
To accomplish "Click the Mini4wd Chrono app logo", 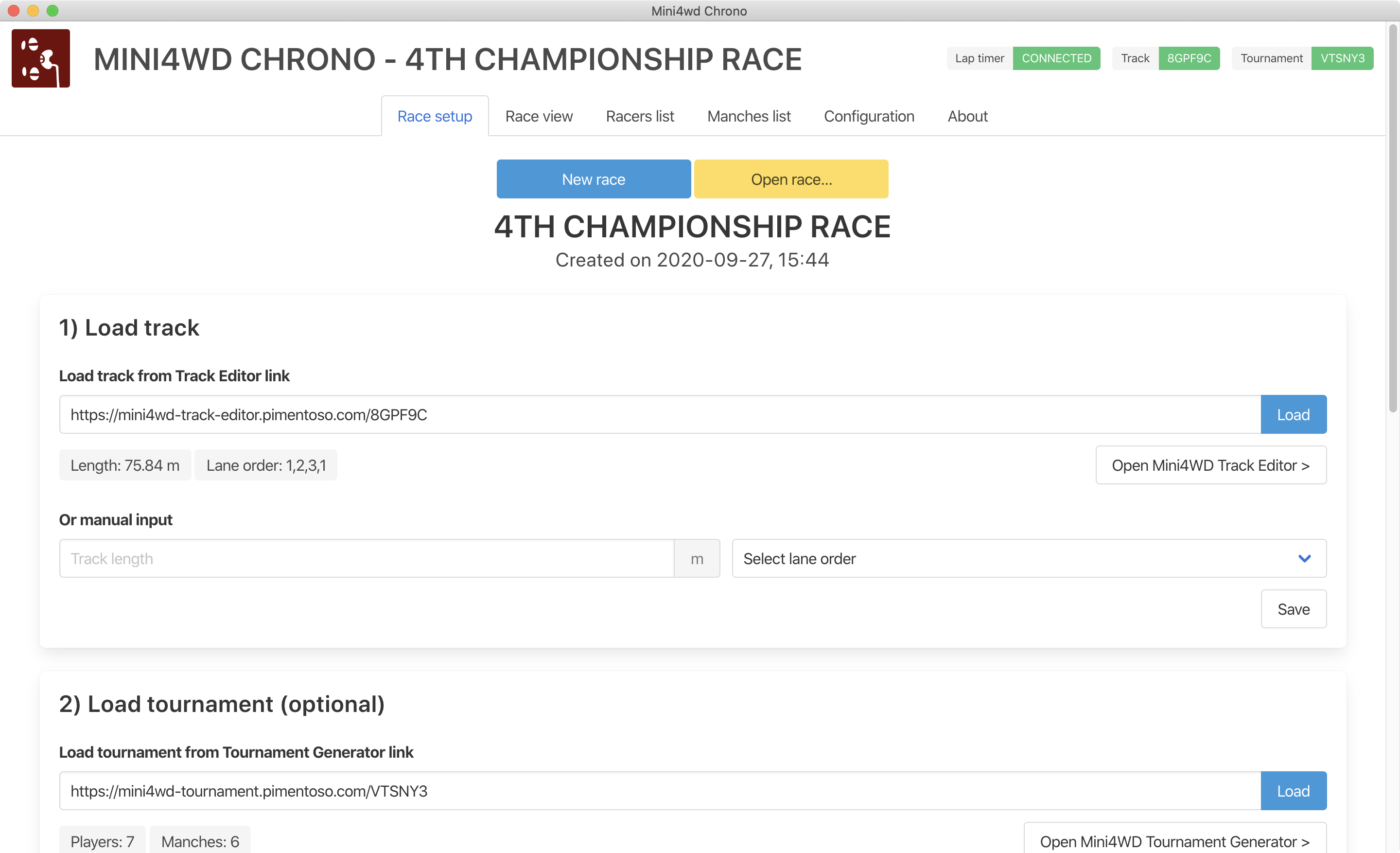I will tap(40, 58).
